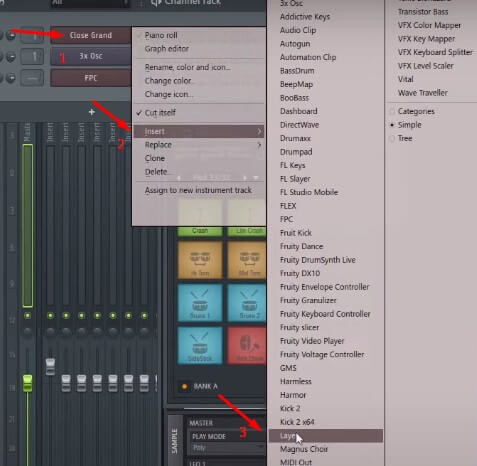Pick Kick 2 x64 from the plugin list
The height and width of the screenshot is (466, 477).
tap(297, 422)
